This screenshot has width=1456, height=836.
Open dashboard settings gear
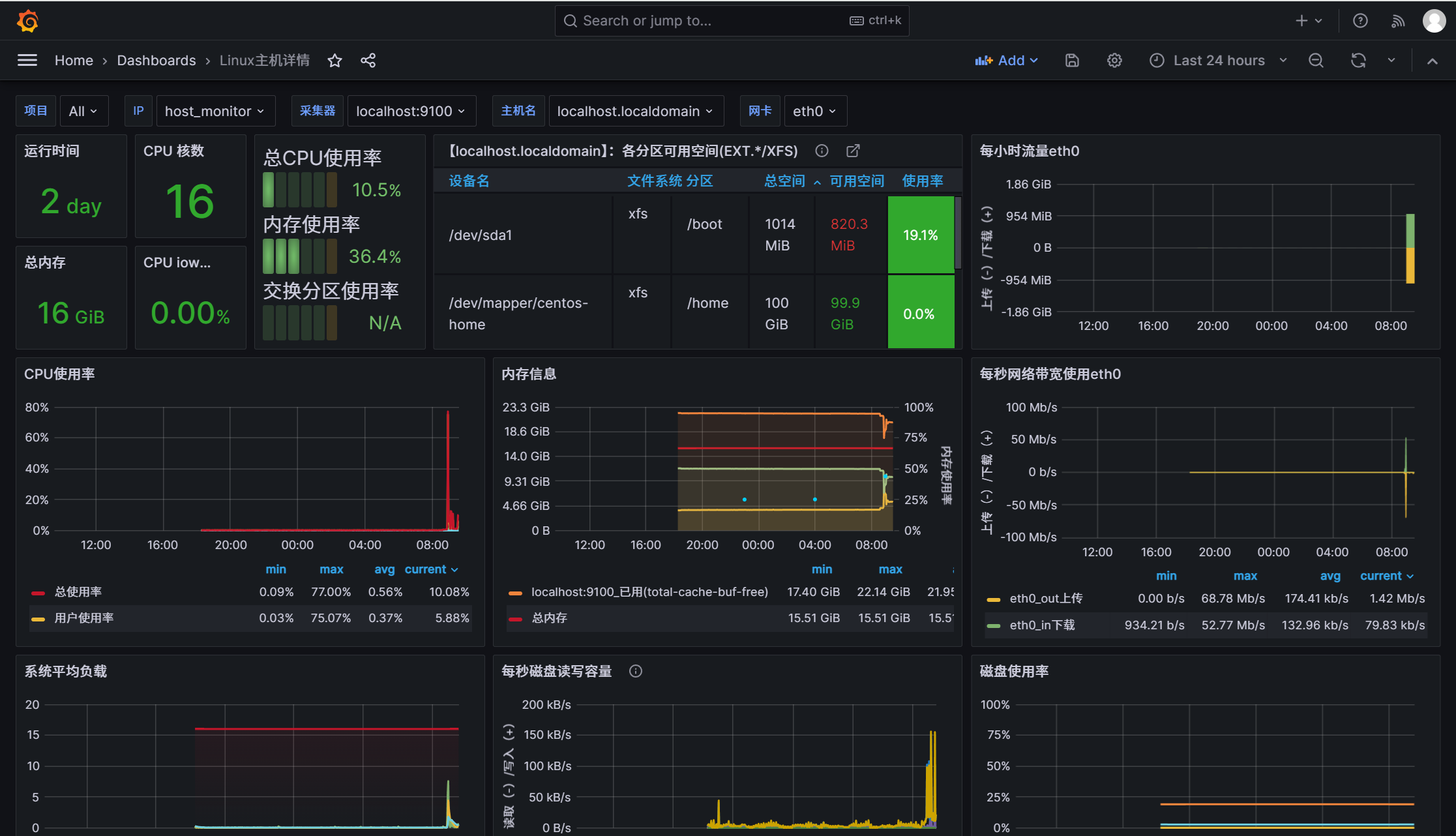tap(1114, 61)
